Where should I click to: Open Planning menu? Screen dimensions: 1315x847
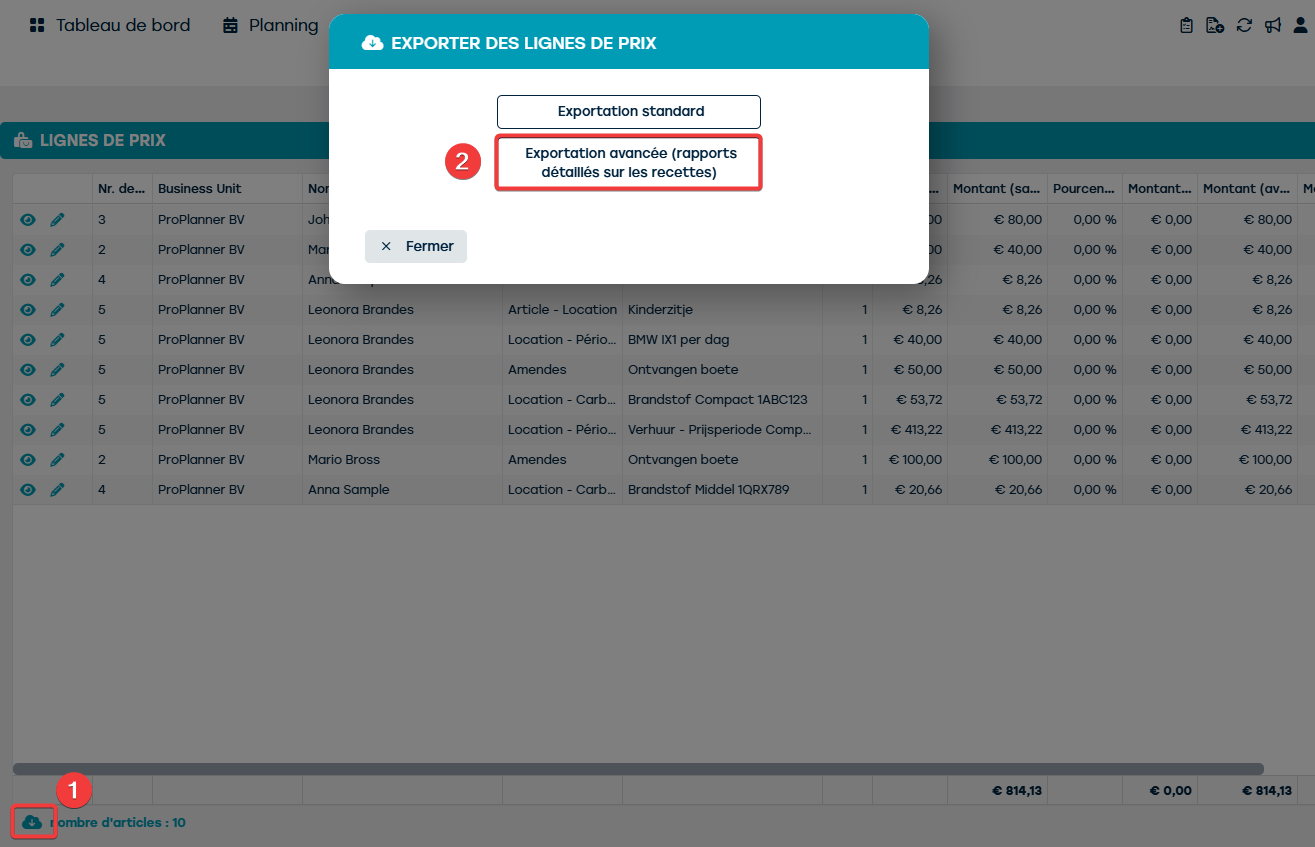coord(270,25)
